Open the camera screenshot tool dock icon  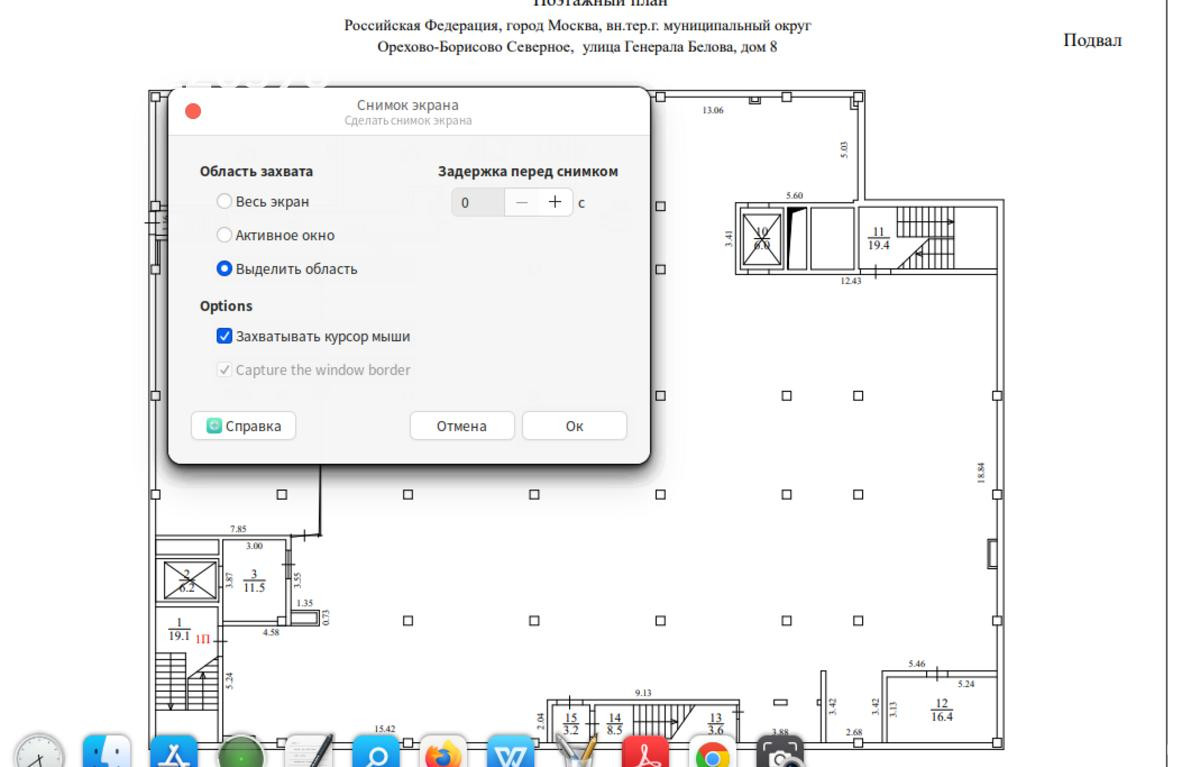780,752
